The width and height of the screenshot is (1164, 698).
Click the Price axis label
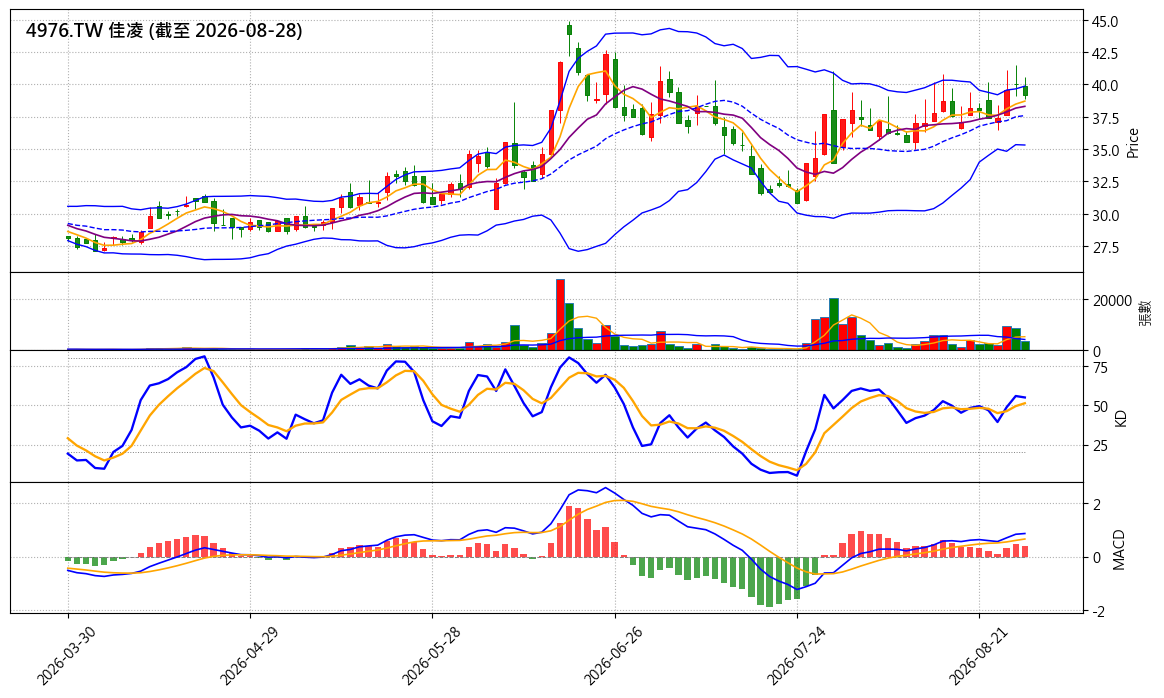[1133, 143]
